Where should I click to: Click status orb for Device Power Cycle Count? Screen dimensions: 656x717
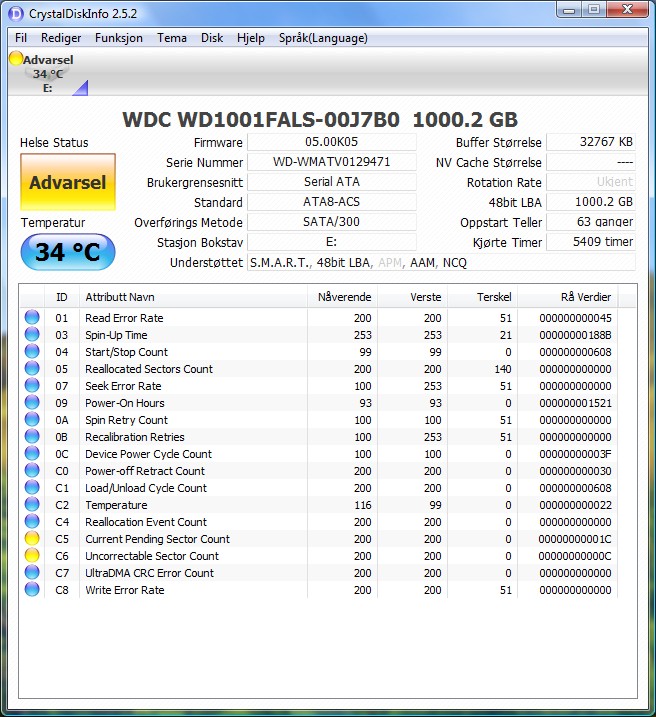point(32,454)
